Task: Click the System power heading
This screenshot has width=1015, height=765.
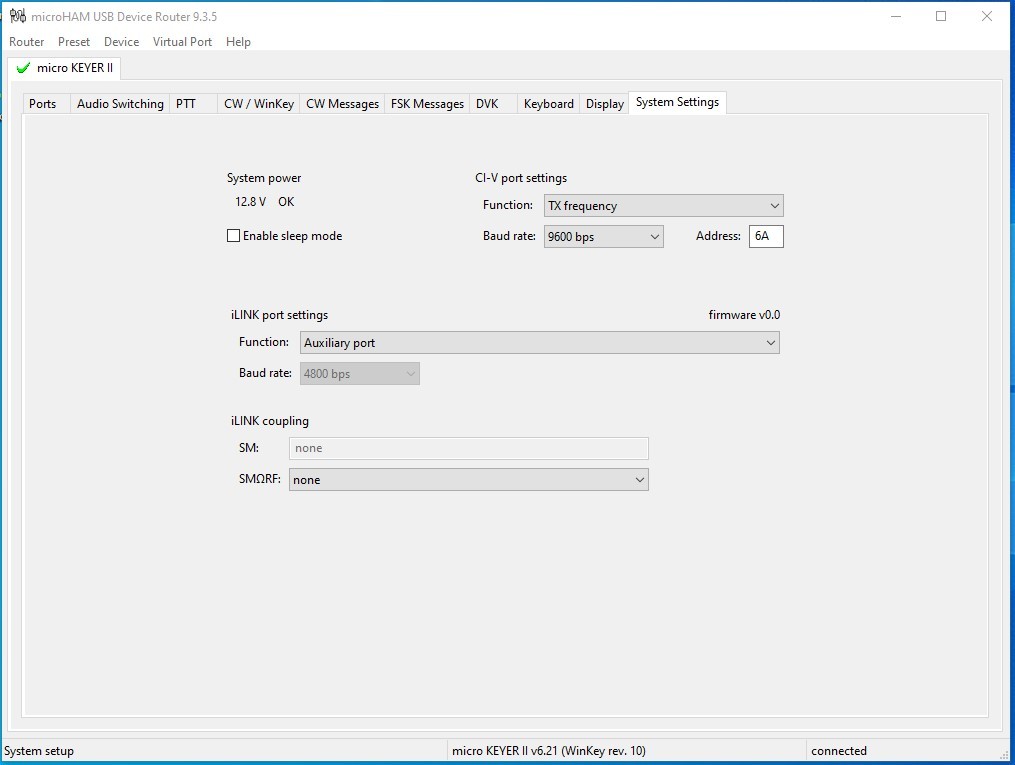Action: (x=264, y=178)
